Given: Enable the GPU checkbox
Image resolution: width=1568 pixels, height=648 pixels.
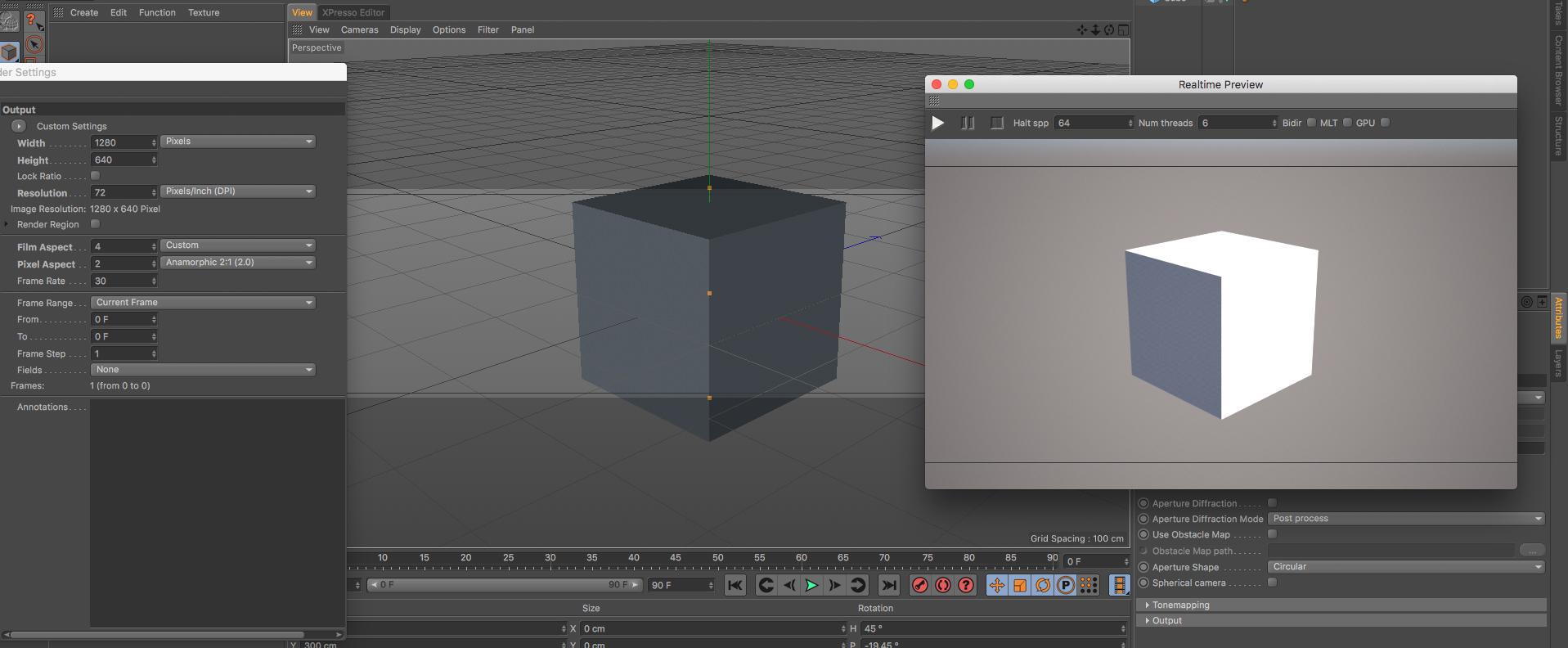Looking at the screenshot, I should pyautogui.click(x=1385, y=123).
